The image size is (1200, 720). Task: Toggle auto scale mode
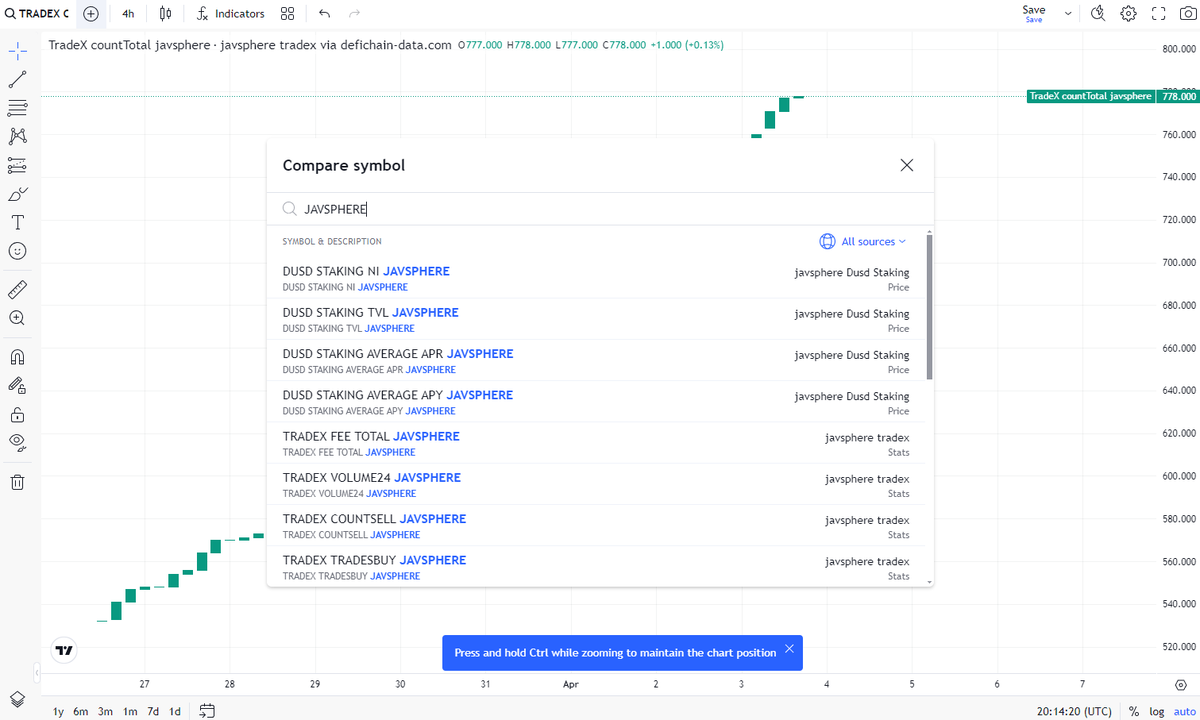click(1183, 711)
